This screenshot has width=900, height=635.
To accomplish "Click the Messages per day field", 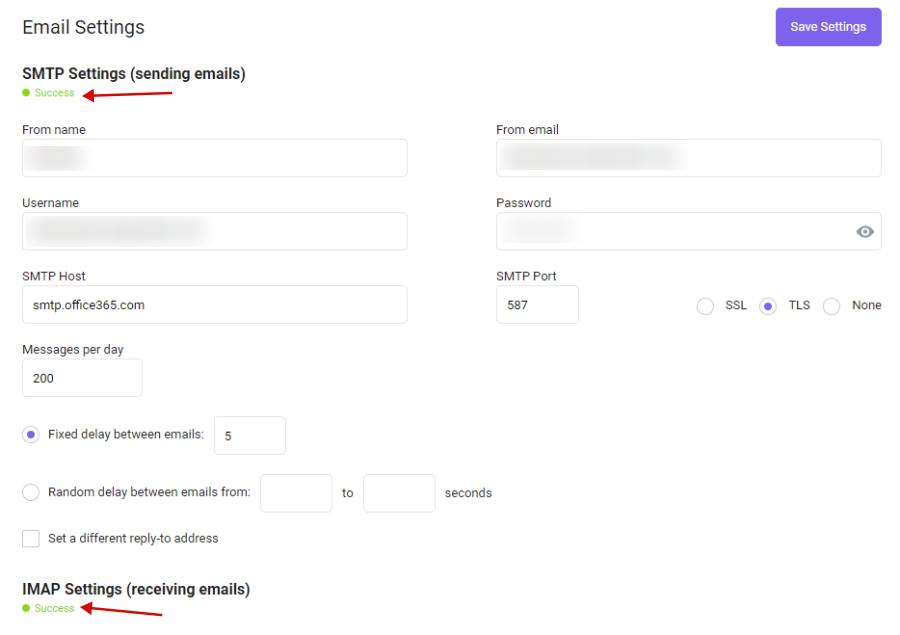I will click(x=82, y=378).
